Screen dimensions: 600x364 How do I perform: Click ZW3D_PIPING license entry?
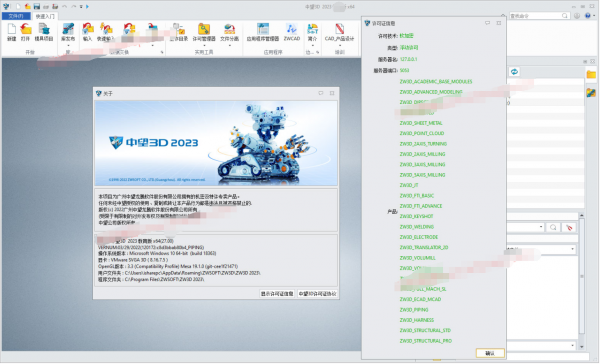pyautogui.click(x=414, y=310)
